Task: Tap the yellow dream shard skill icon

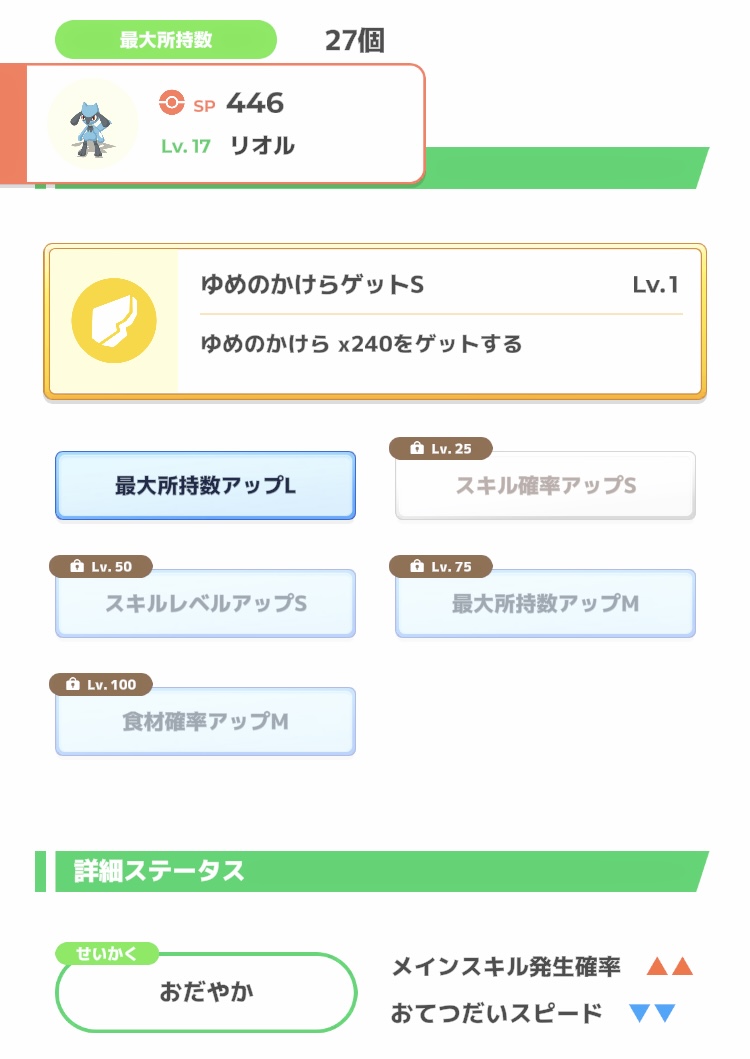Action: tap(114, 322)
